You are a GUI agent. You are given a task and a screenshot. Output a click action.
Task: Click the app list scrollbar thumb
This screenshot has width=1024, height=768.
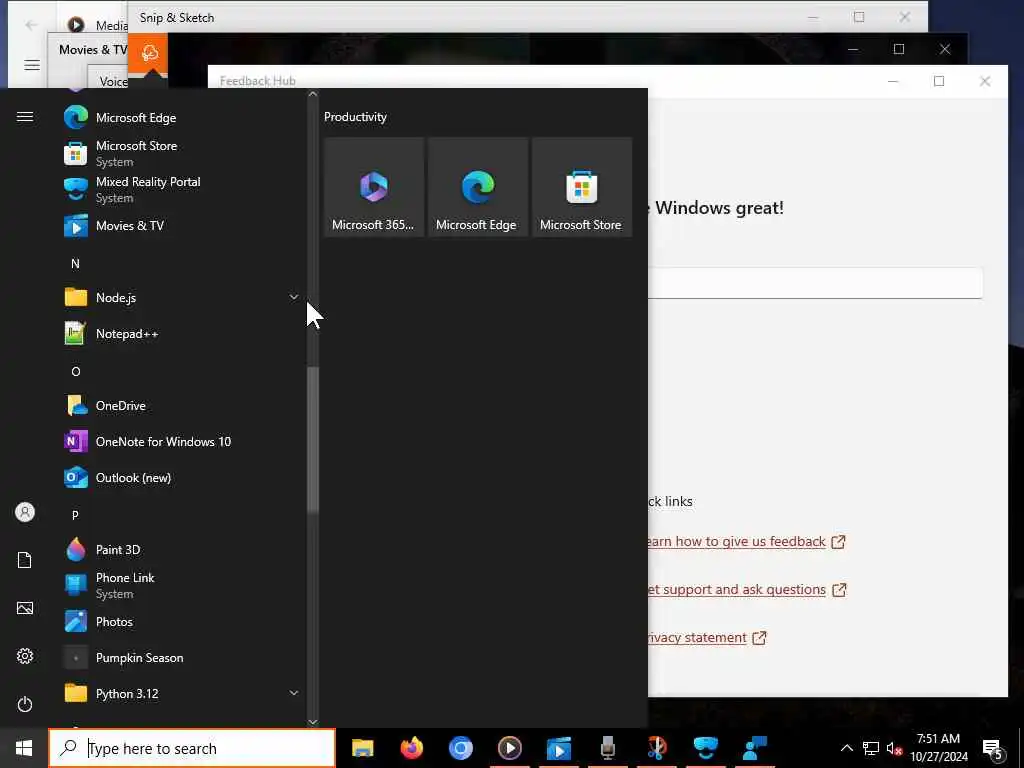coord(313,439)
